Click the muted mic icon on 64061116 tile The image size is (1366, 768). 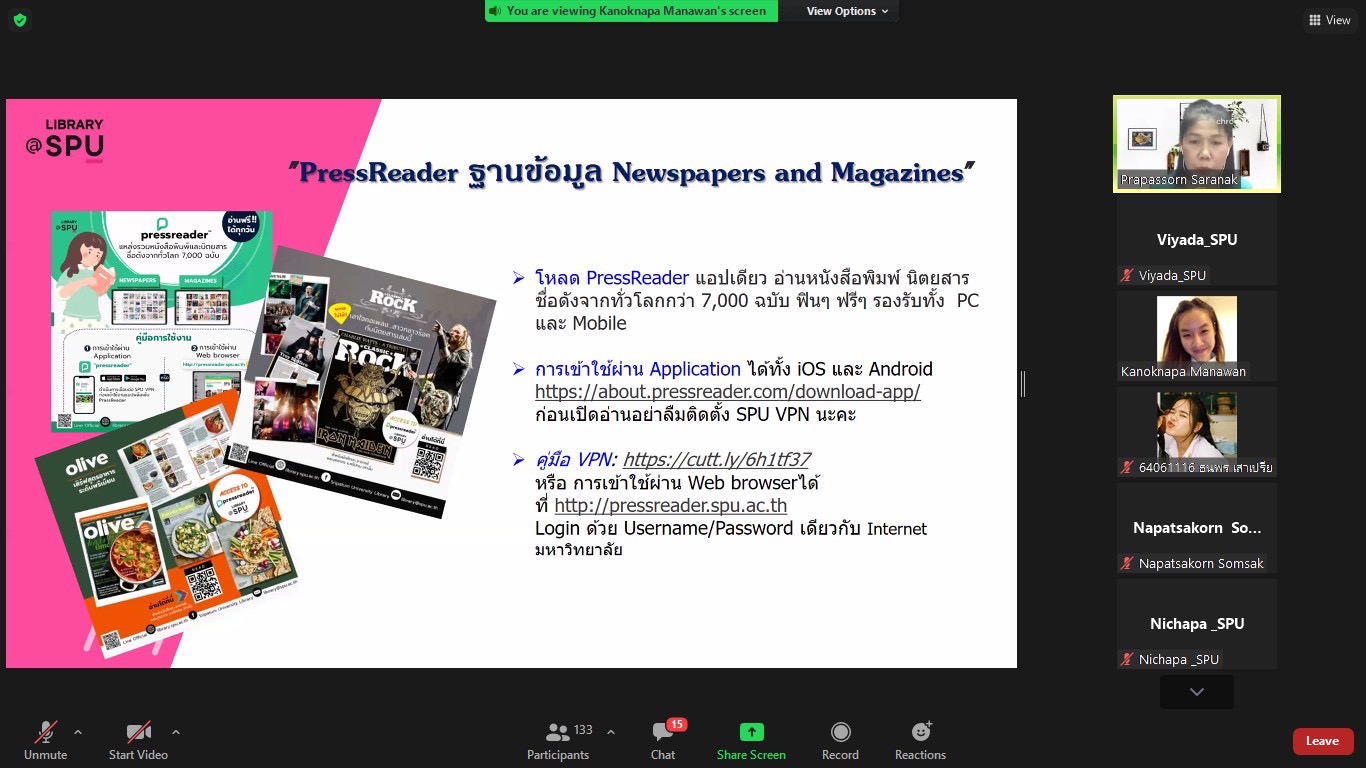(1127, 468)
